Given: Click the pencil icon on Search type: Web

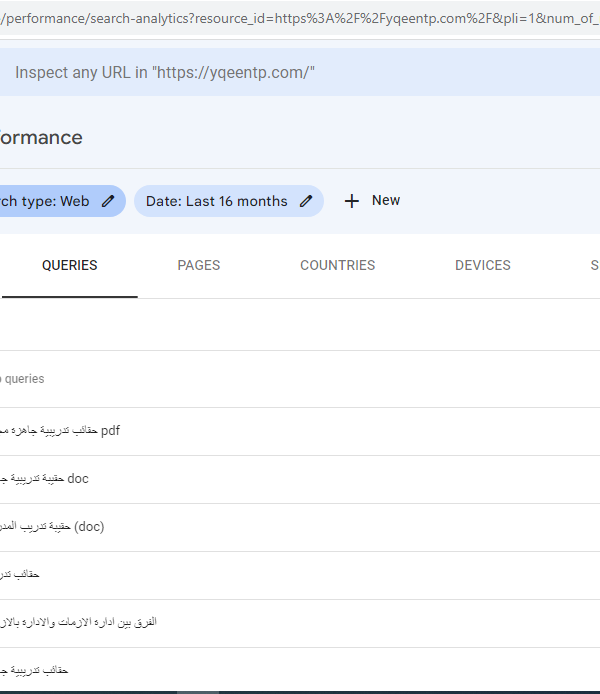Looking at the screenshot, I should click(108, 201).
